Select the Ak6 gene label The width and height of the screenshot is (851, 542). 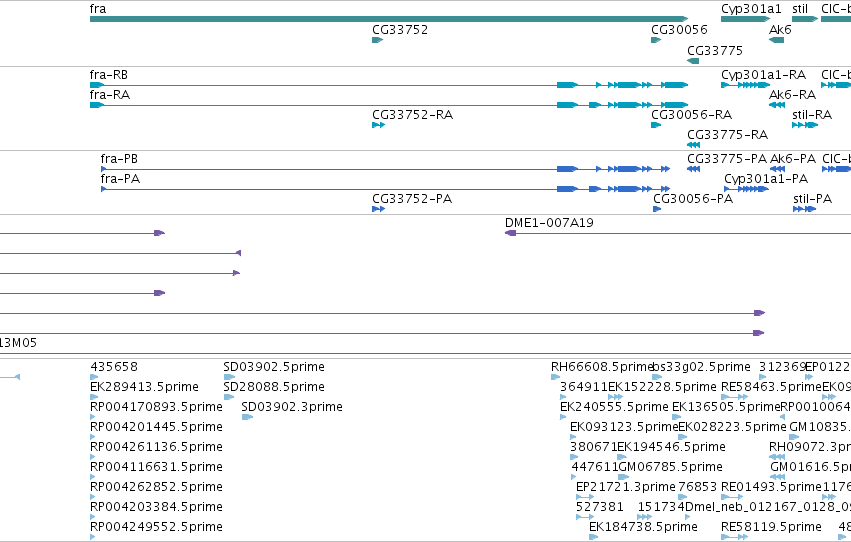click(x=780, y=30)
